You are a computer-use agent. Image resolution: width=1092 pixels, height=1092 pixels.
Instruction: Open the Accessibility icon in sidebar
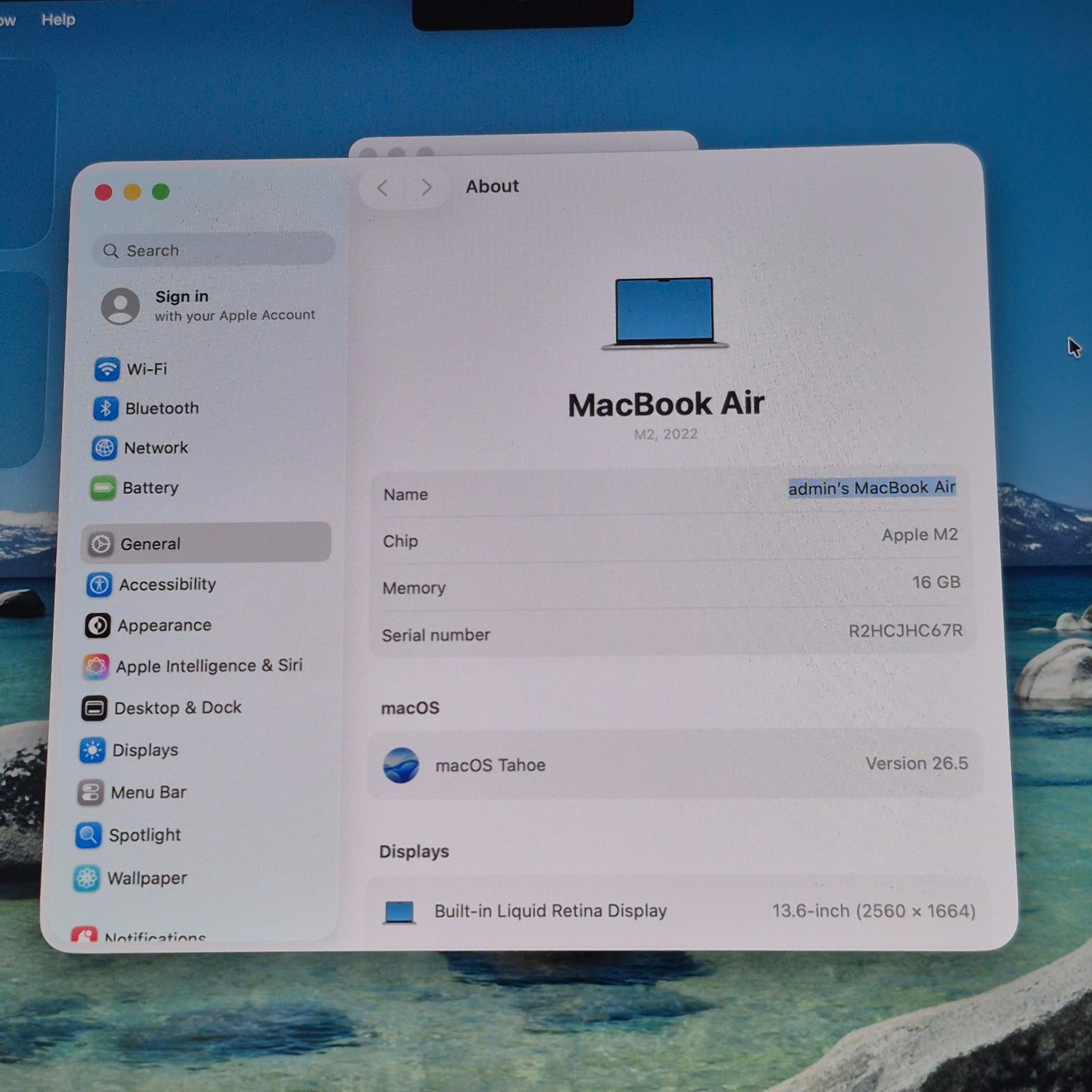click(x=98, y=584)
